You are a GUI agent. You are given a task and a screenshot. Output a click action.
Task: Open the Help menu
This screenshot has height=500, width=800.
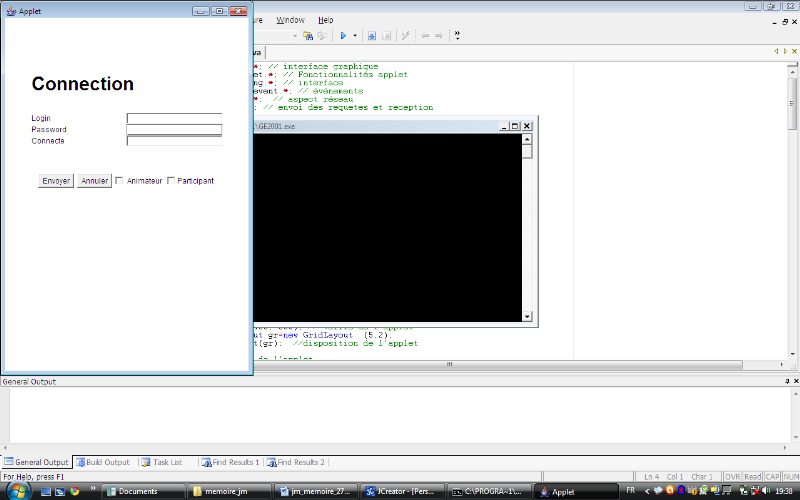326,20
